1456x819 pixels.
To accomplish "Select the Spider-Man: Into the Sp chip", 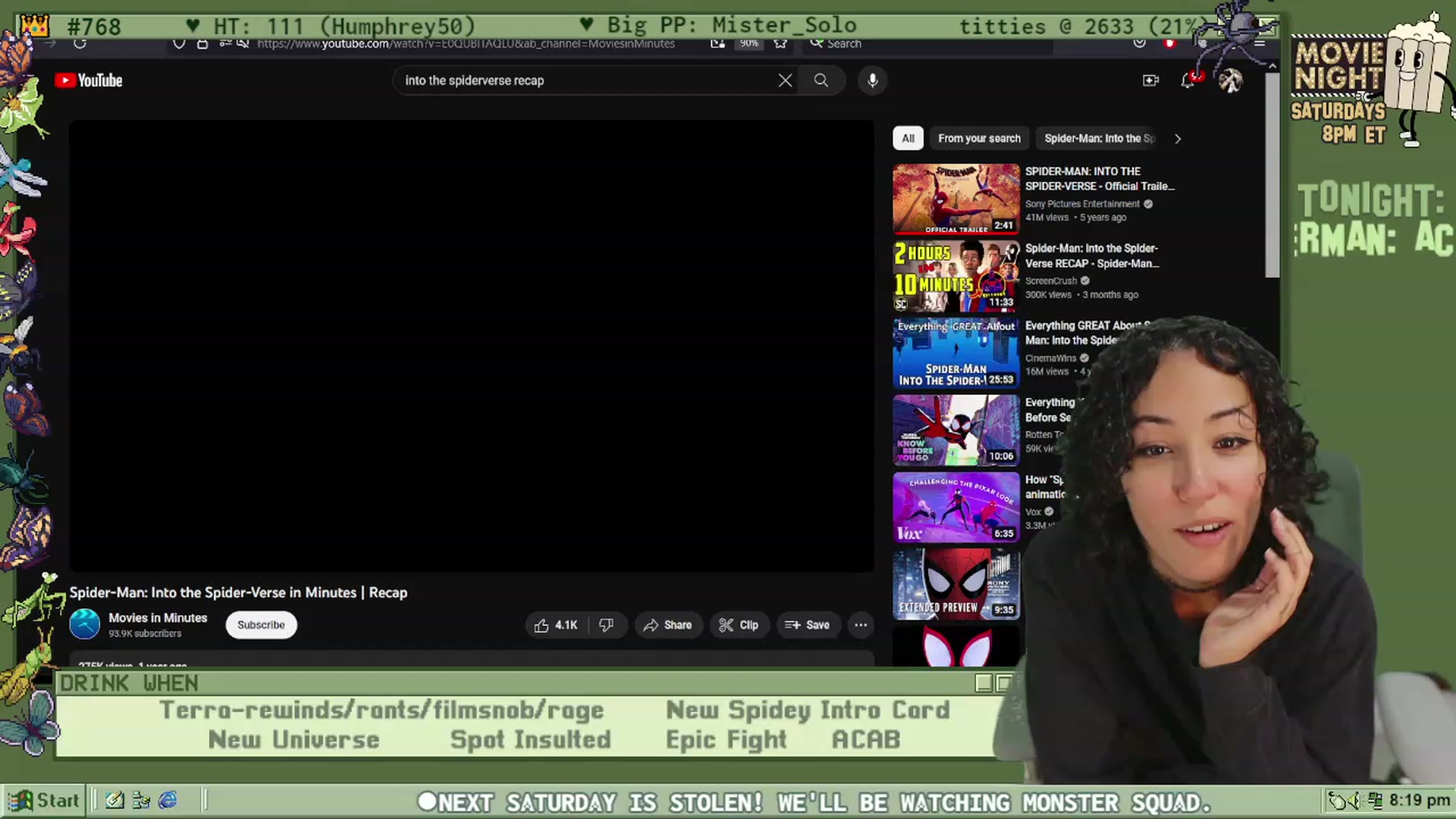I will click(1099, 138).
